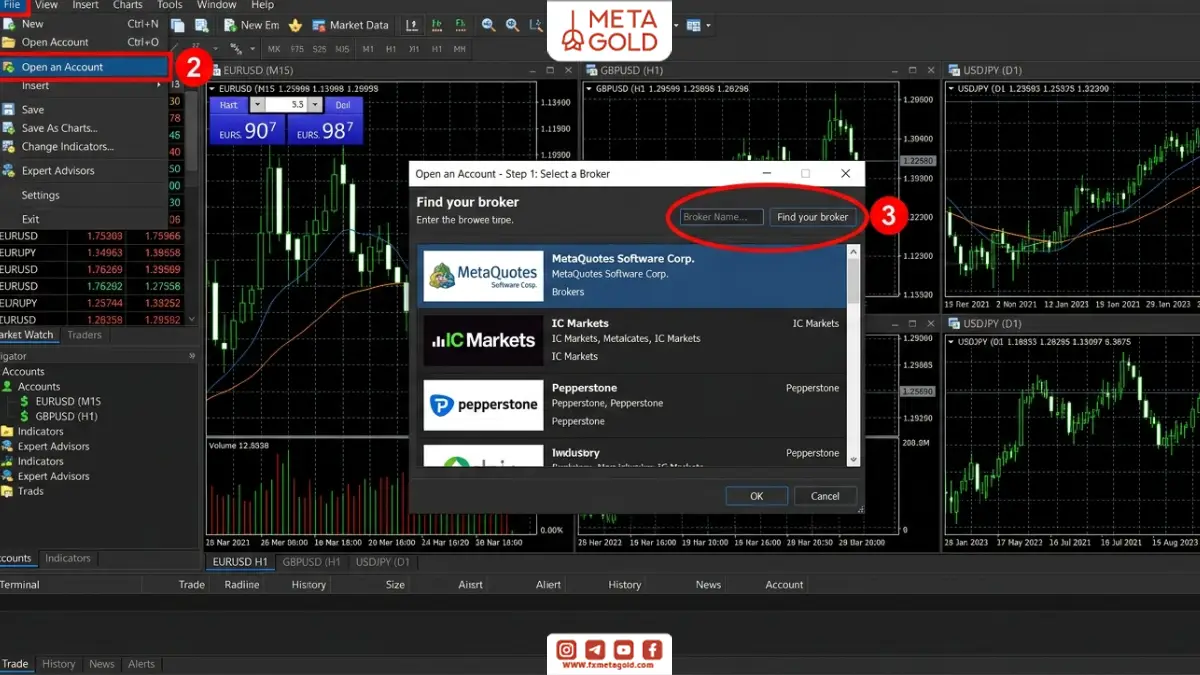1200x675 pixels.
Task: Open the YouTube icon in footer
Action: (623, 649)
